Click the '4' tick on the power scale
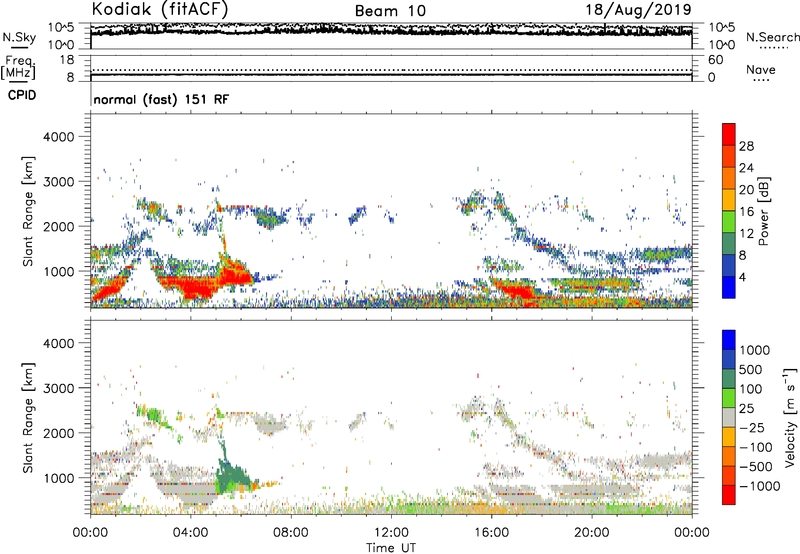This screenshot has width=800, height=554. click(742, 277)
